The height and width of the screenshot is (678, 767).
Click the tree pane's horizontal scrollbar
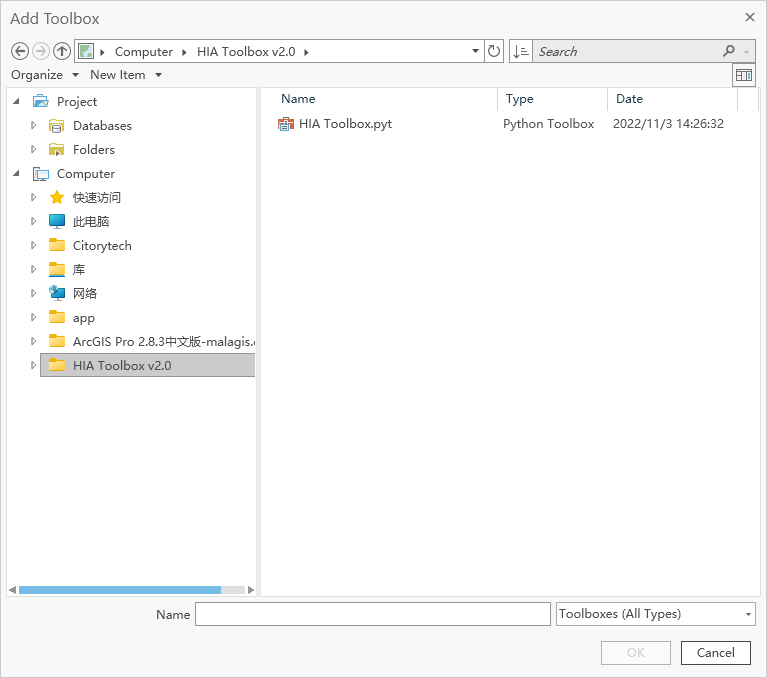[x=120, y=590]
